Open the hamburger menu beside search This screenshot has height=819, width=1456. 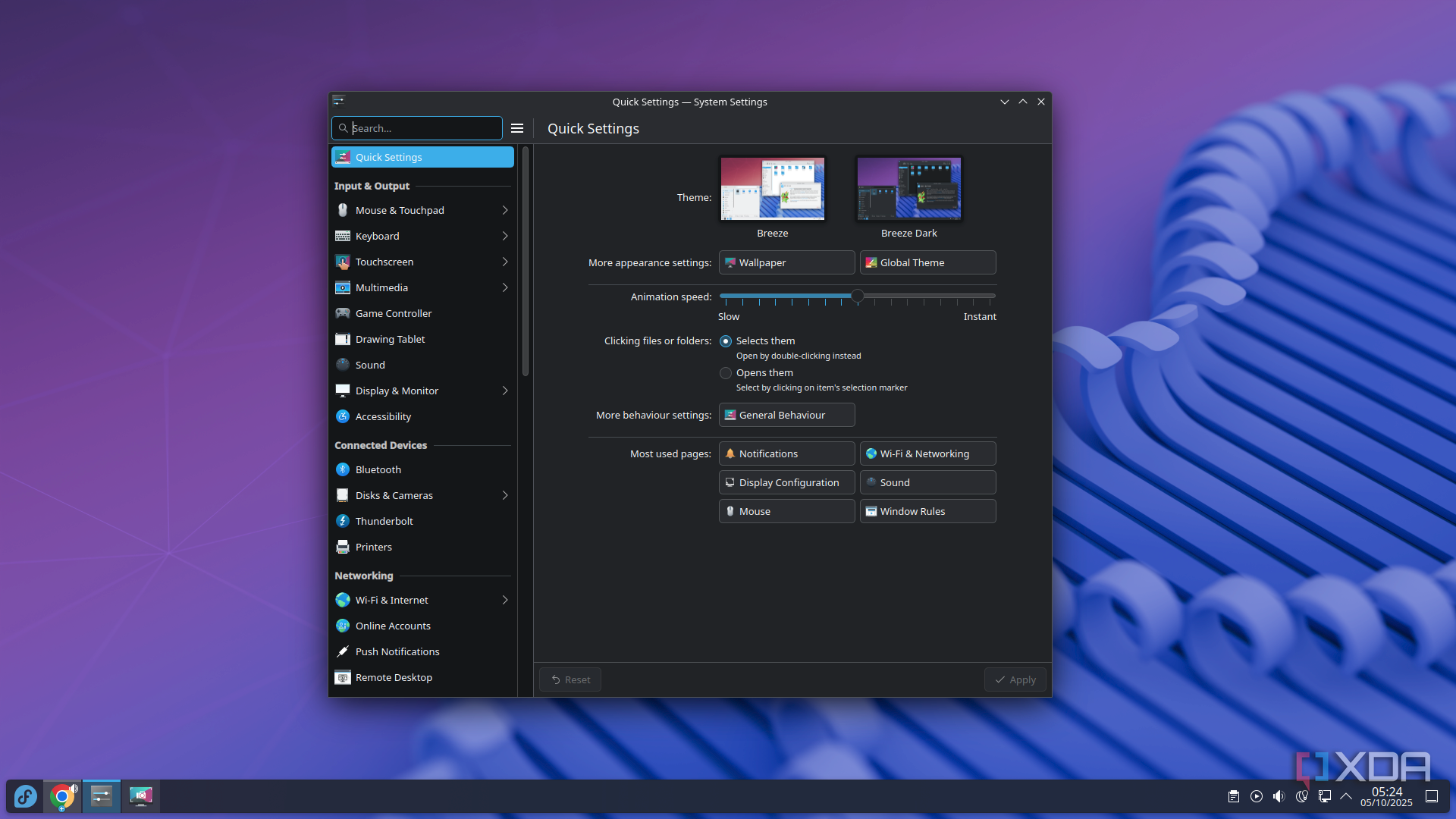(x=517, y=128)
